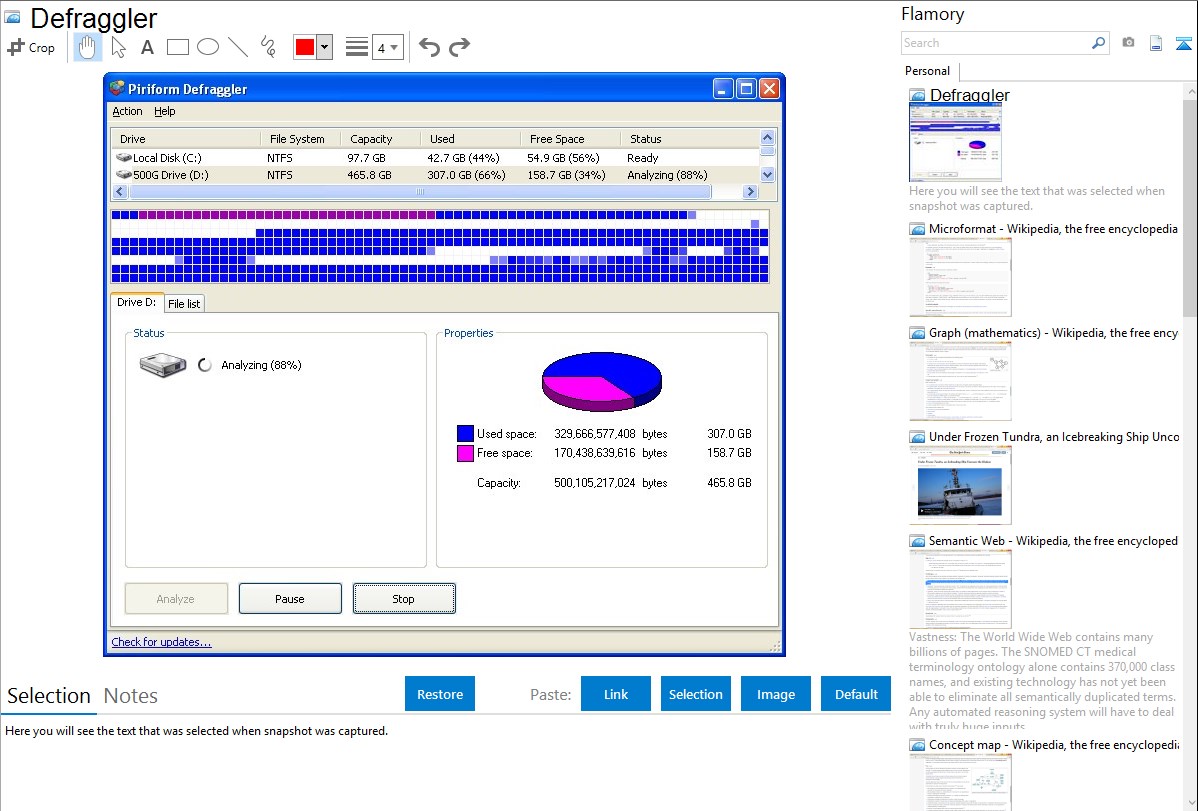Click the drive list scroll down arrow
The width and height of the screenshot is (1198, 811).
point(768,175)
